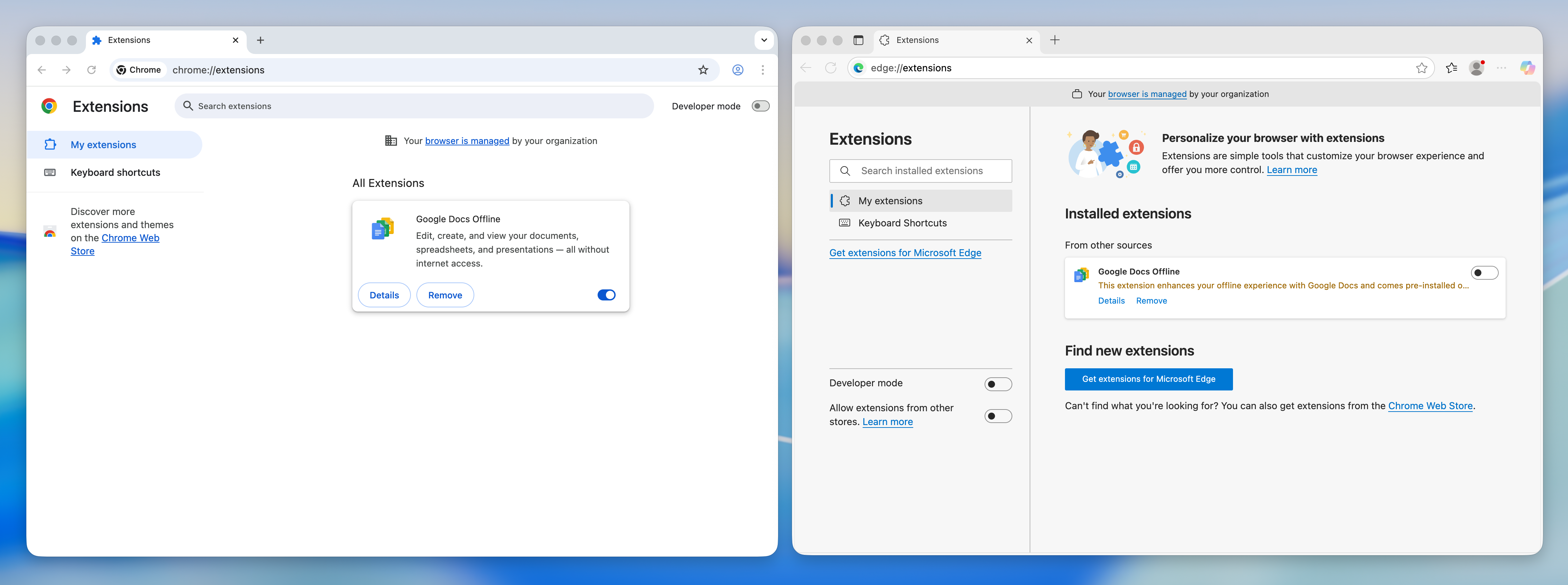Viewport: 1568px width, 585px height.
Task: Open Edge favorites list icon
Action: 1451,68
